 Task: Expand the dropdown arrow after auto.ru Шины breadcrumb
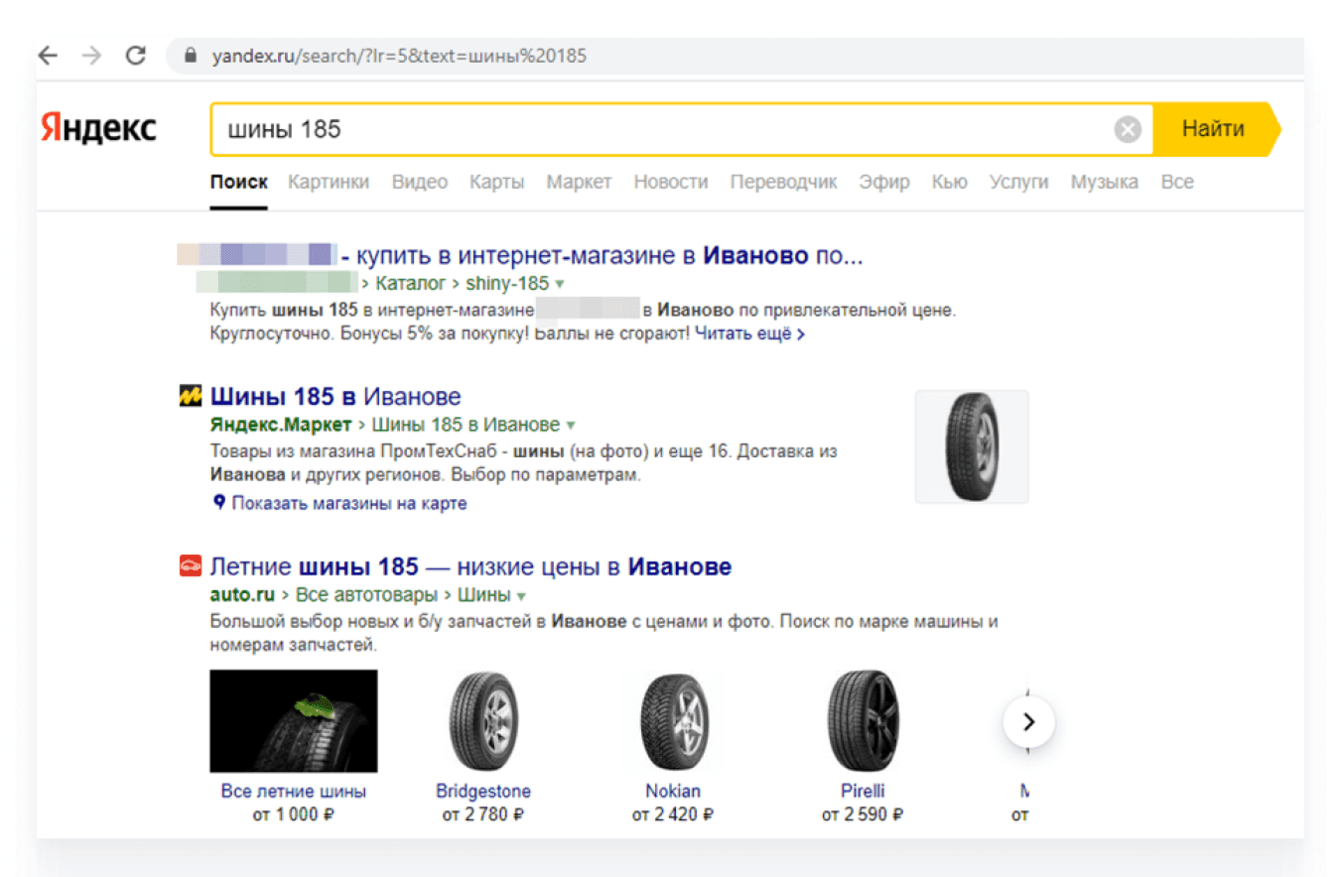[521, 596]
